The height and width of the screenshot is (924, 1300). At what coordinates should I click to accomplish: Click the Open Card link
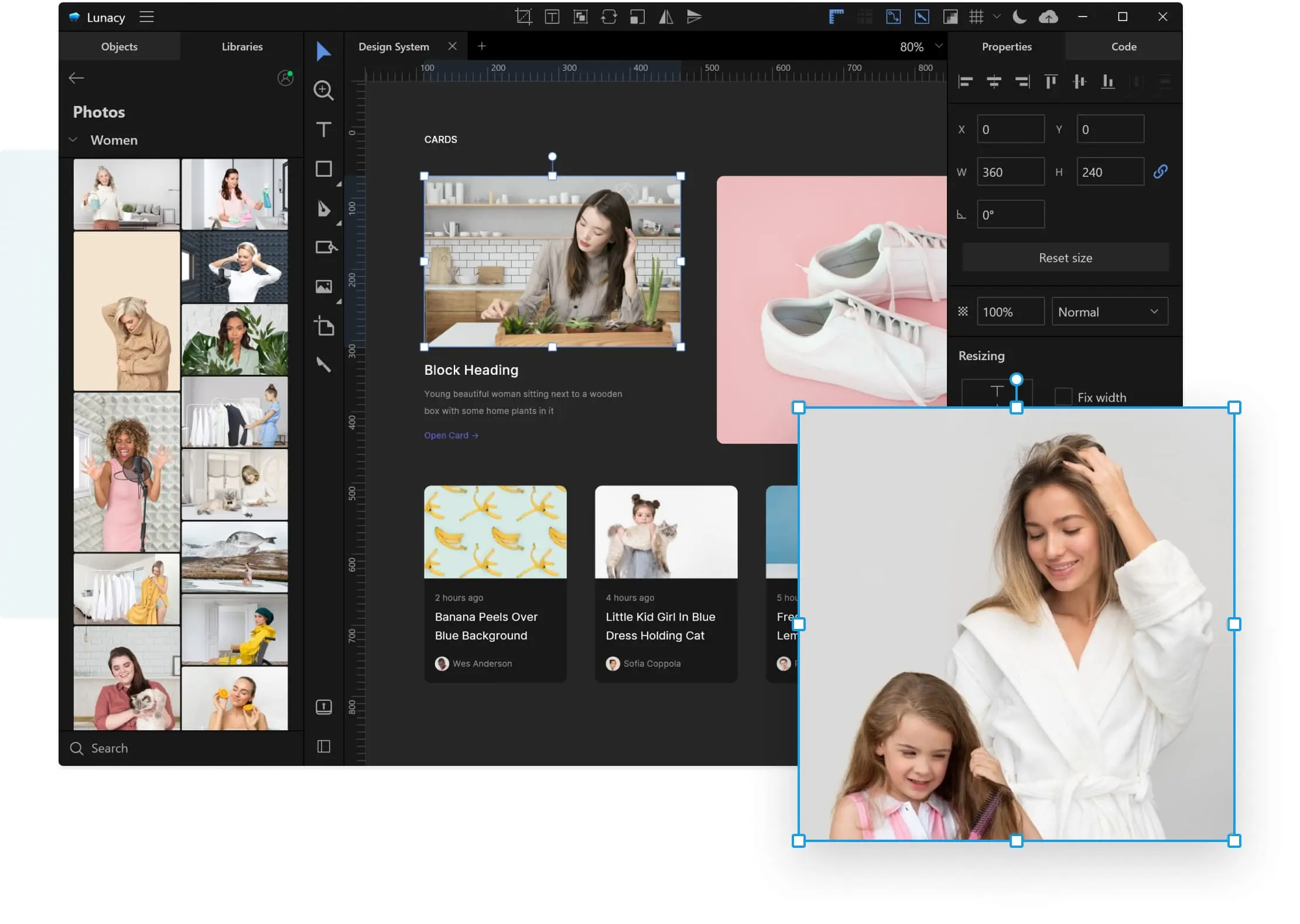pos(450,435)
